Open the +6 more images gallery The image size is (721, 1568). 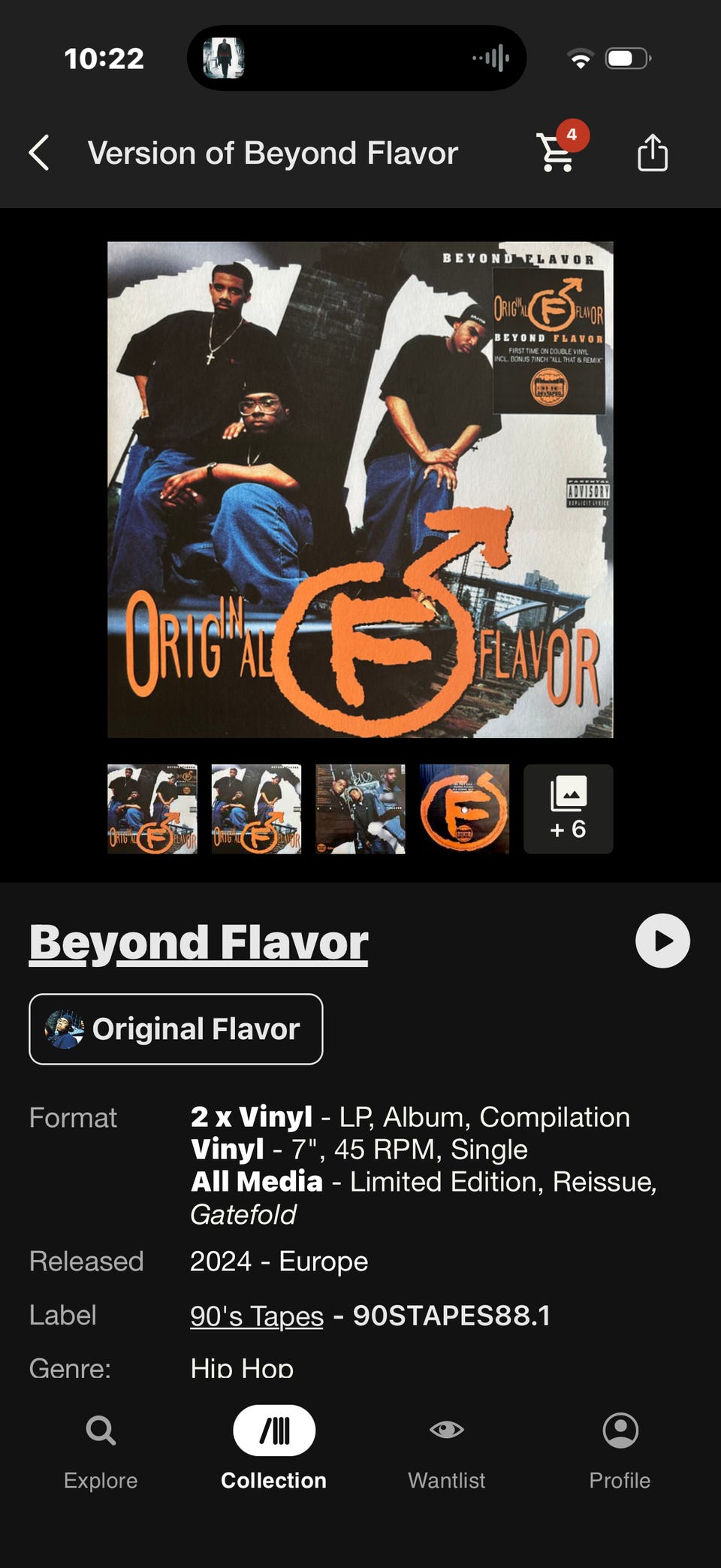coord(569,809)
